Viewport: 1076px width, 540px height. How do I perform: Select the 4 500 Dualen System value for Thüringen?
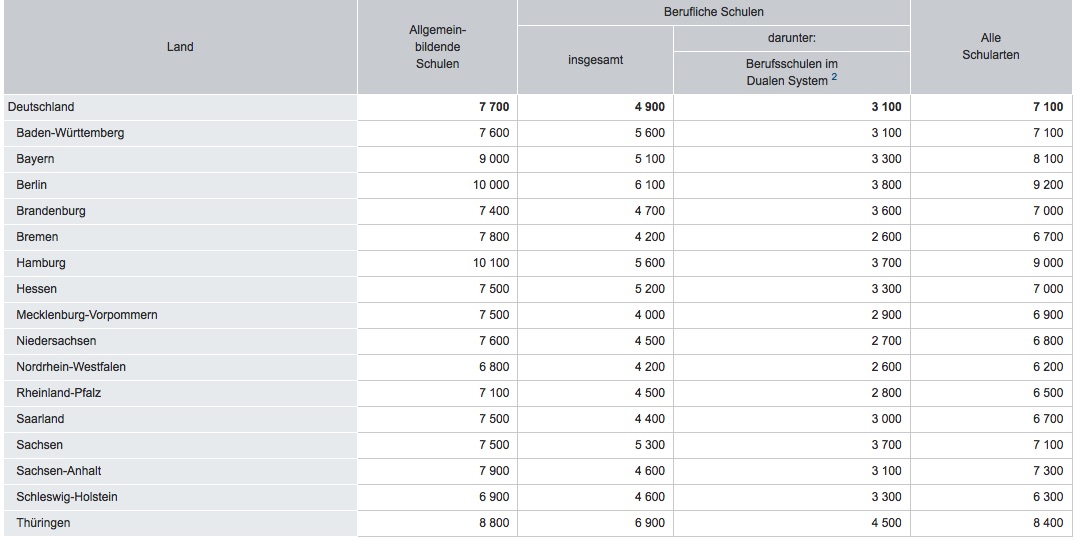885,523
